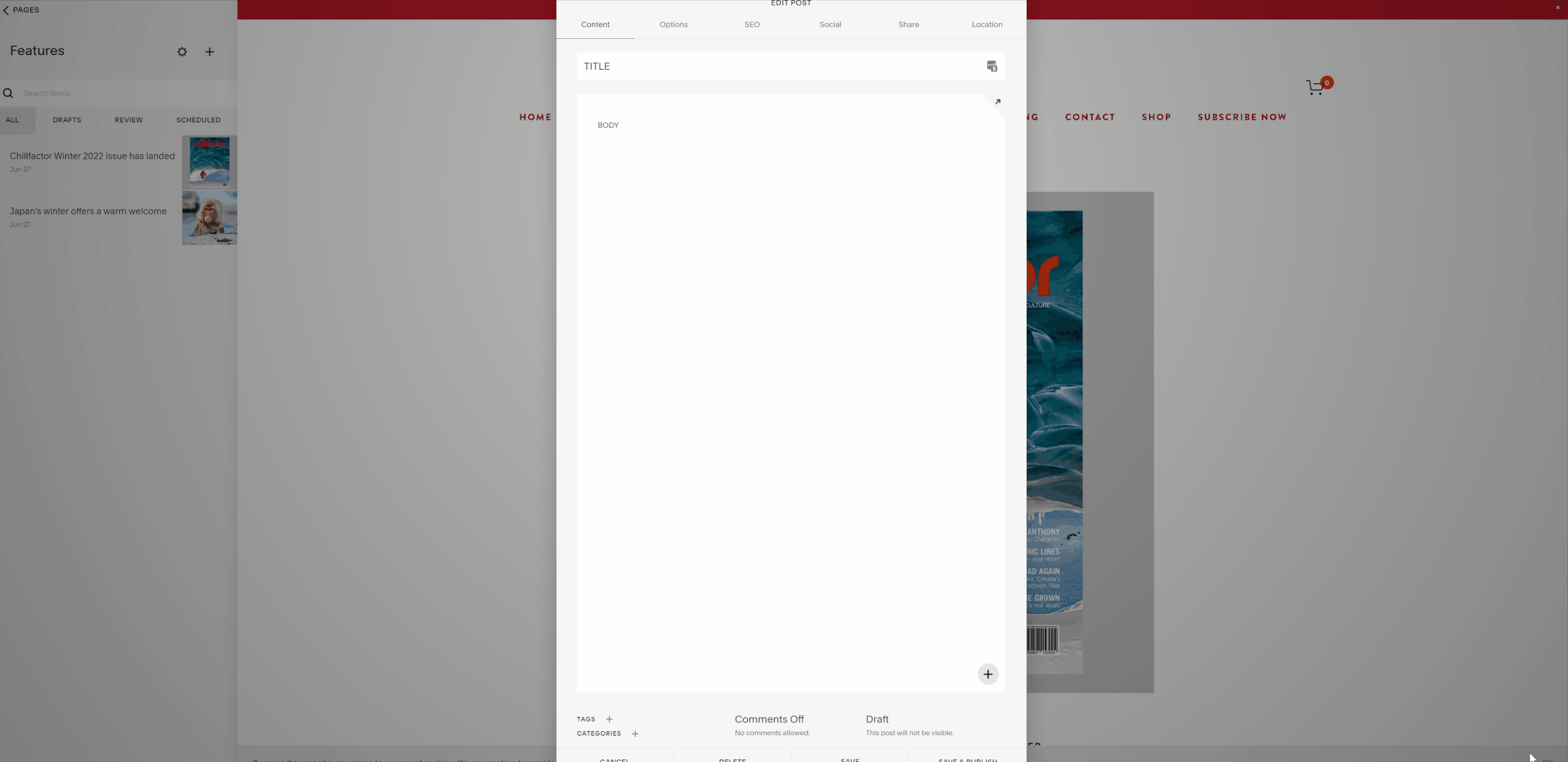This screenshot has height=762, width=1568.
Task: Switch to the Options tab
Action: (673, 24)
